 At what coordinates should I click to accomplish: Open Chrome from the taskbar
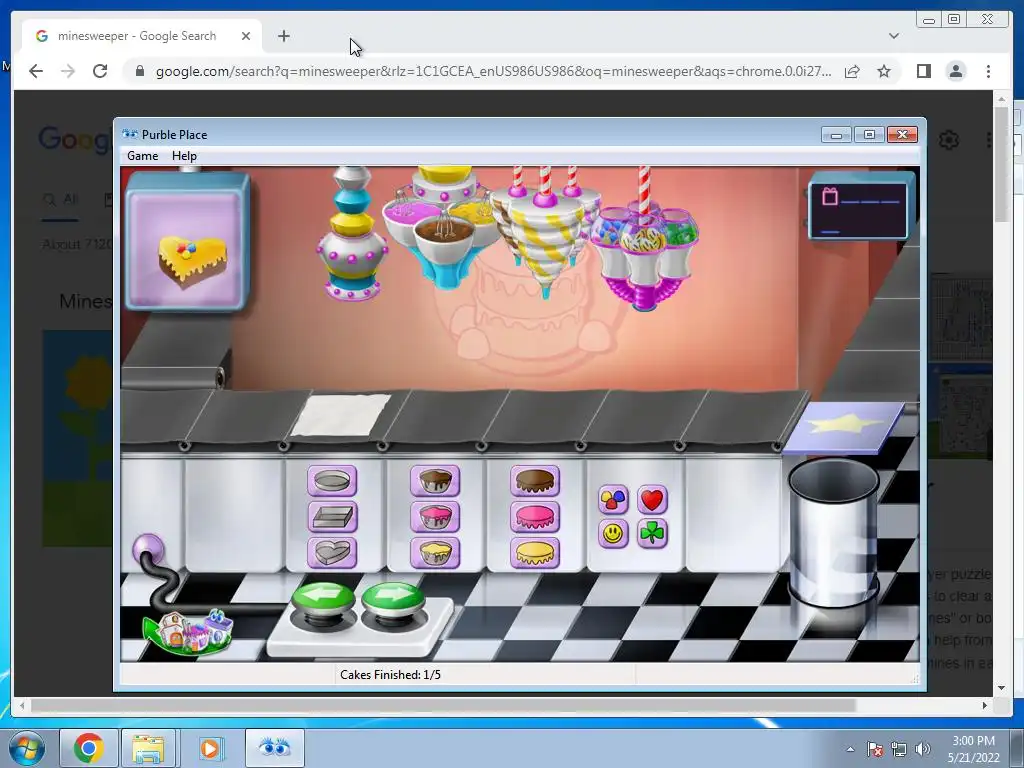(x=89, y=748)
